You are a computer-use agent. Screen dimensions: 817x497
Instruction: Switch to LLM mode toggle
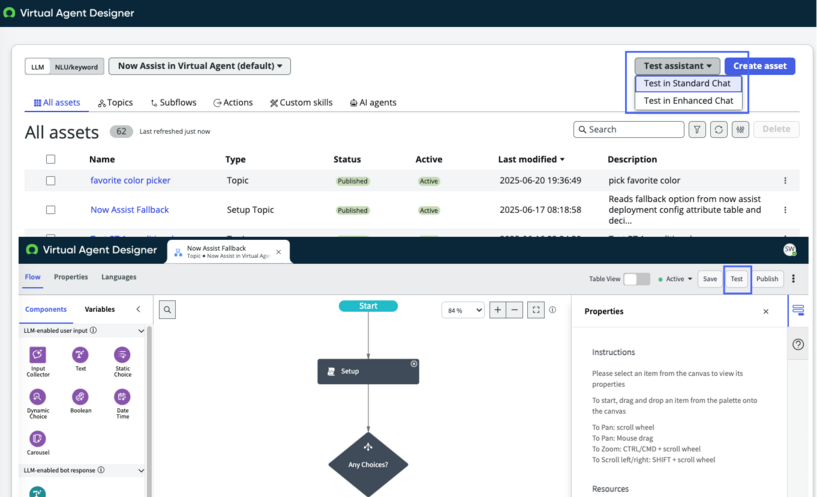tap(38, 67)
